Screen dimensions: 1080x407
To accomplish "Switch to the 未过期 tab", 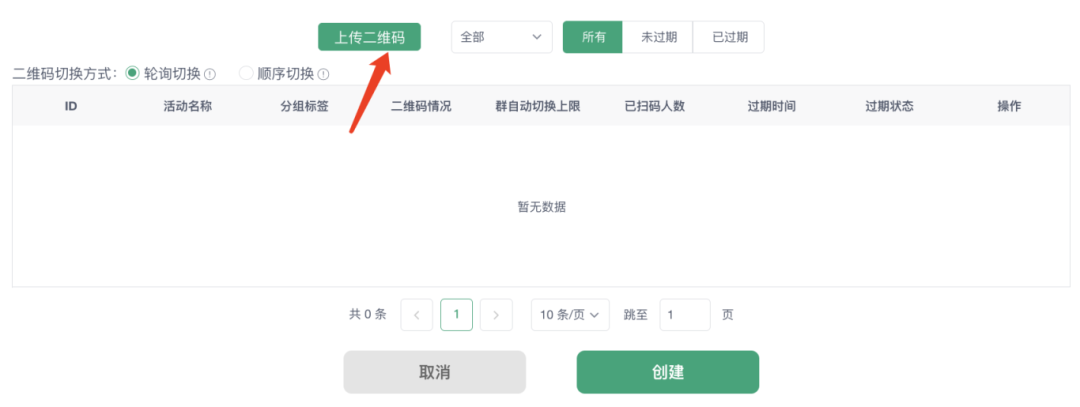I will (658, 37).
